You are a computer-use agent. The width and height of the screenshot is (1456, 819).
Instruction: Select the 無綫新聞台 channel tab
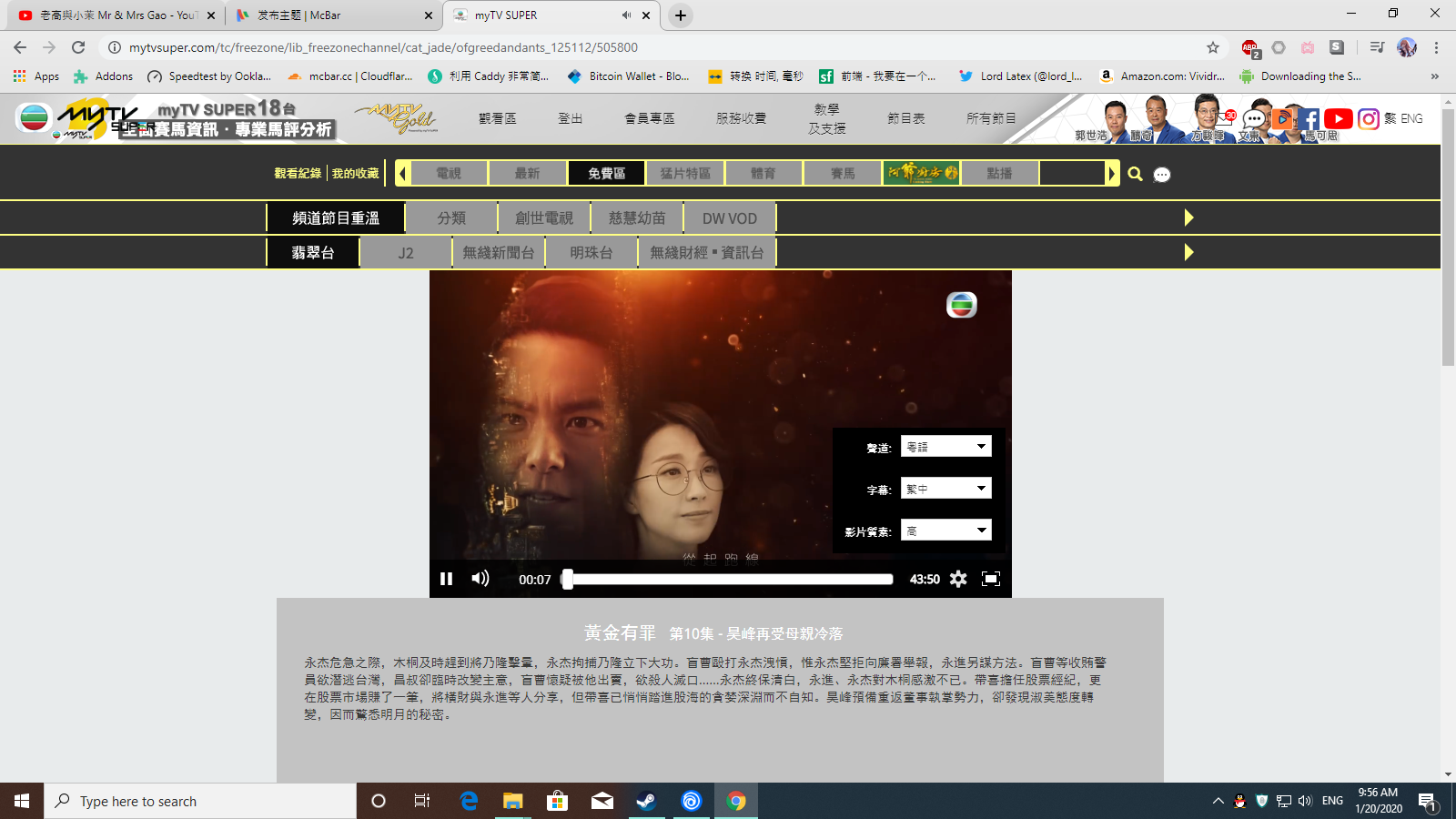[499, 253]
